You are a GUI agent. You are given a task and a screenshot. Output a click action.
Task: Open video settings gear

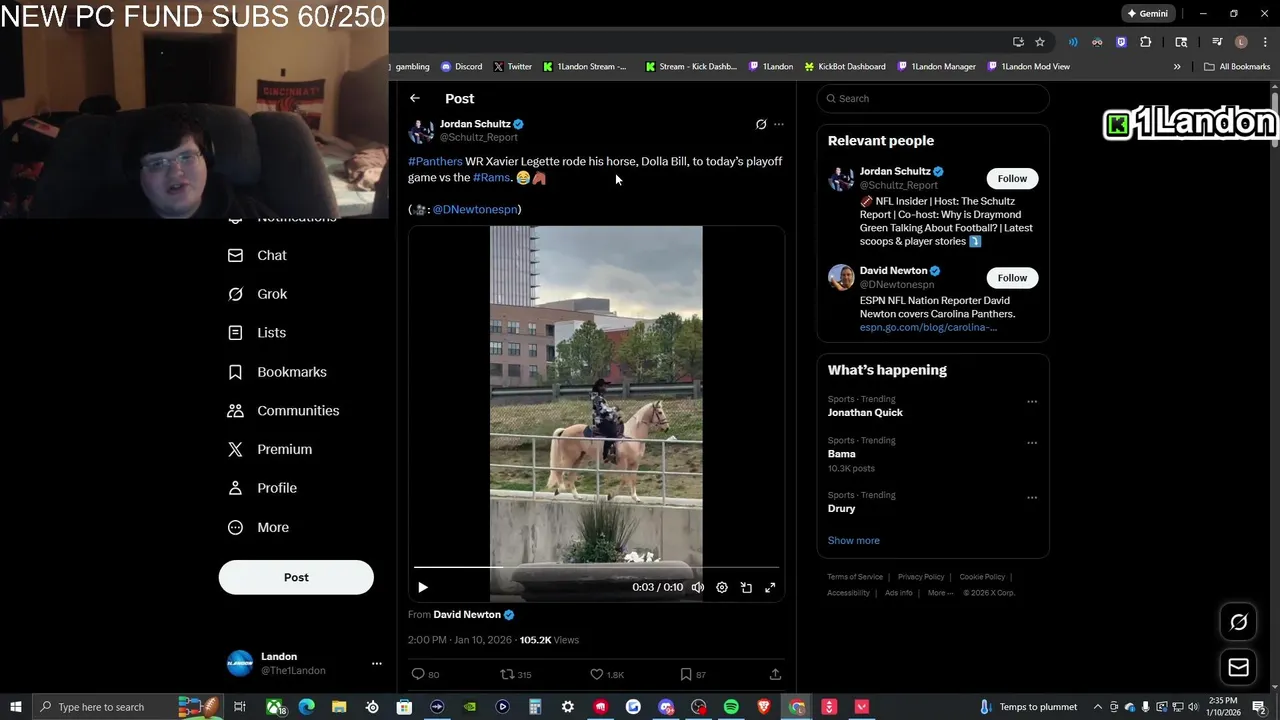pos(722,588)
